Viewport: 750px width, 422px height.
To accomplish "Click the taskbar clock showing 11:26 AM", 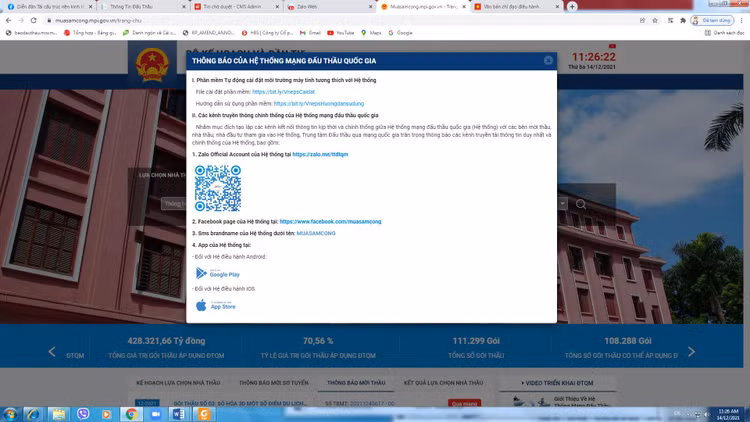I will 728,414.
